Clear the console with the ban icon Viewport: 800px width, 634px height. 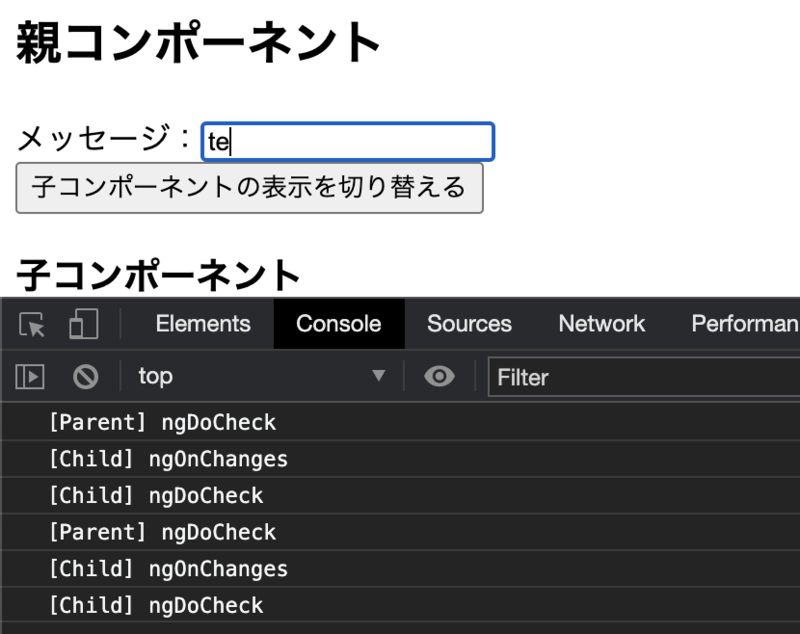(85, 377)
